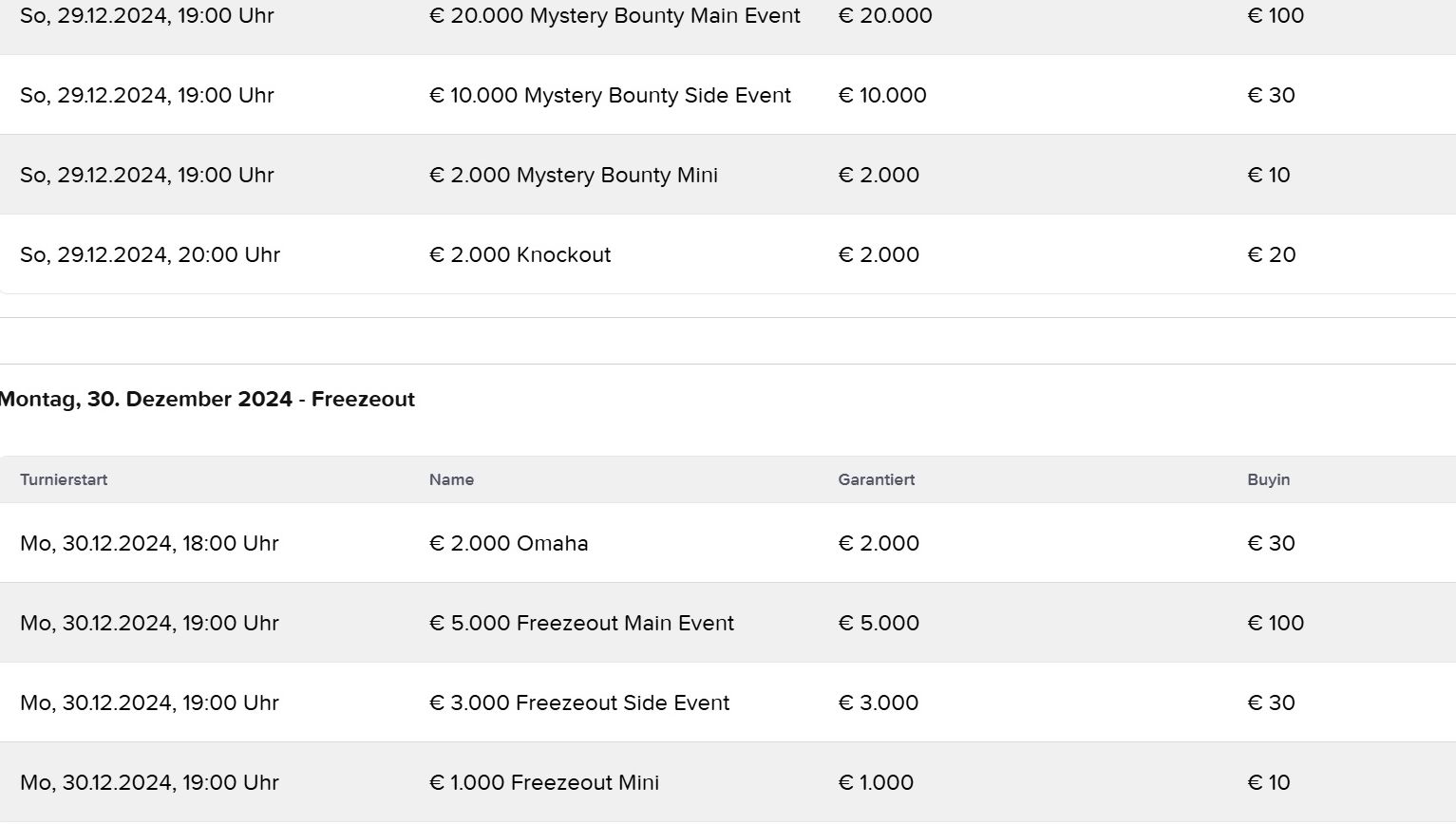Screen dimensions: 1456x824
Task: Open the € 2.000 Omaha tournament
Action: [x=508, y=544]
